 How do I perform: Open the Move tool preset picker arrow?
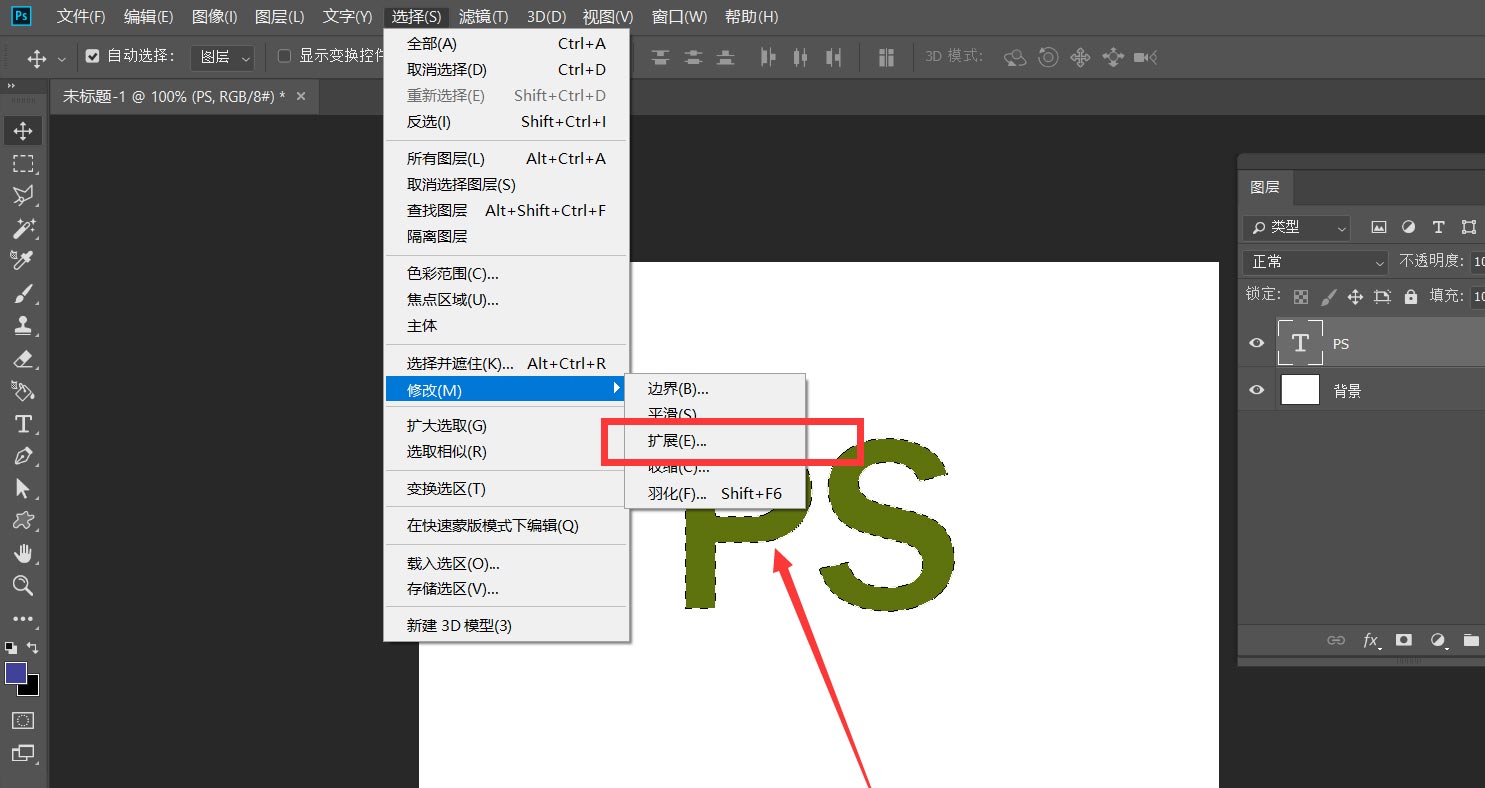61,59
